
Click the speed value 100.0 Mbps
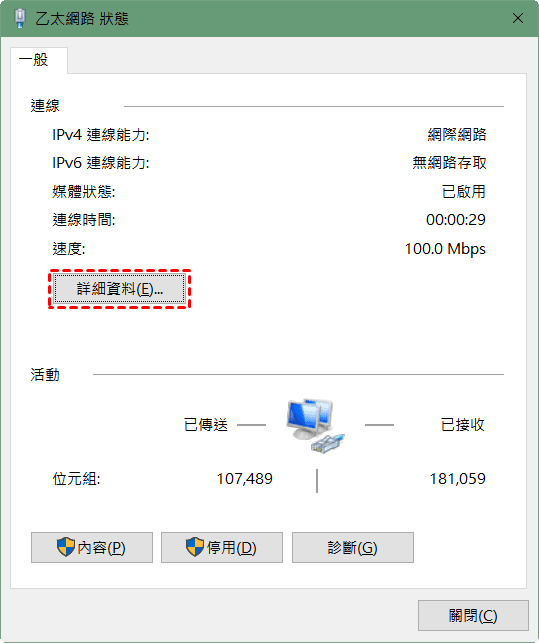click(445, 249)
